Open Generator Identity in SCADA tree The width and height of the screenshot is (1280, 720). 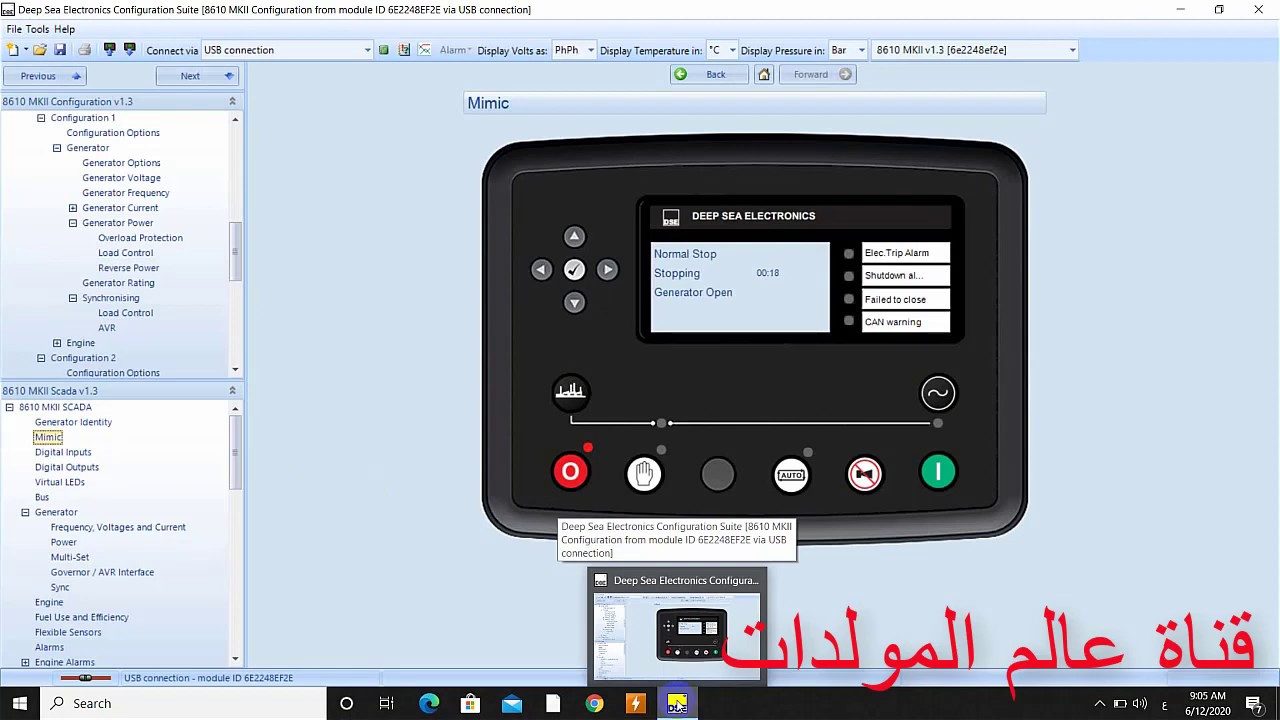click(73, 422)
